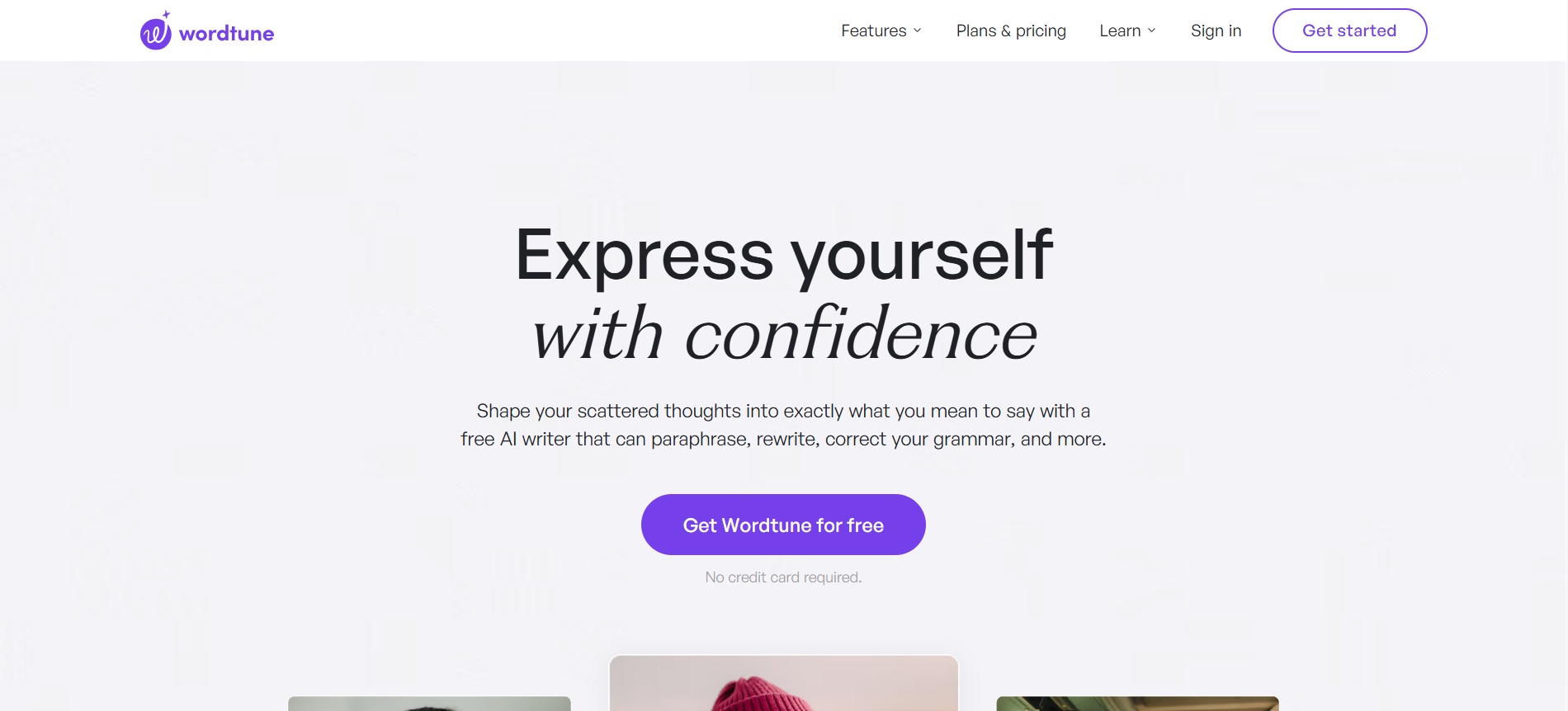Click the italic with confidence text
Screen dimensions: 1568x711
click(784, 333)
